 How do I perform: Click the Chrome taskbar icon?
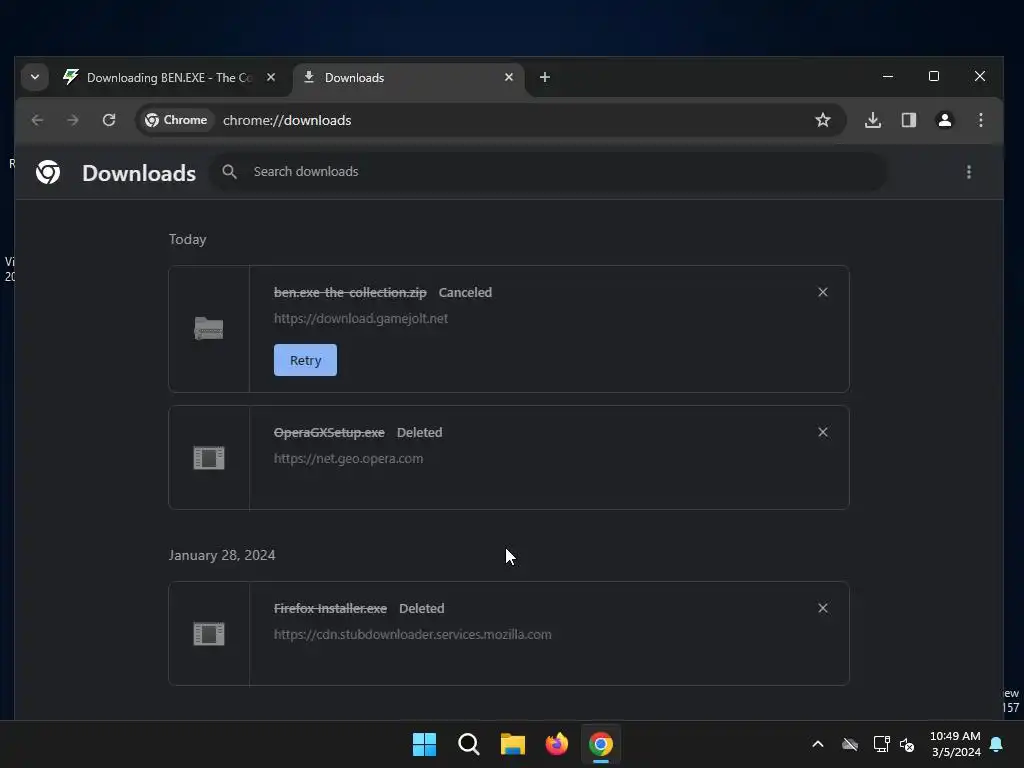601,744
